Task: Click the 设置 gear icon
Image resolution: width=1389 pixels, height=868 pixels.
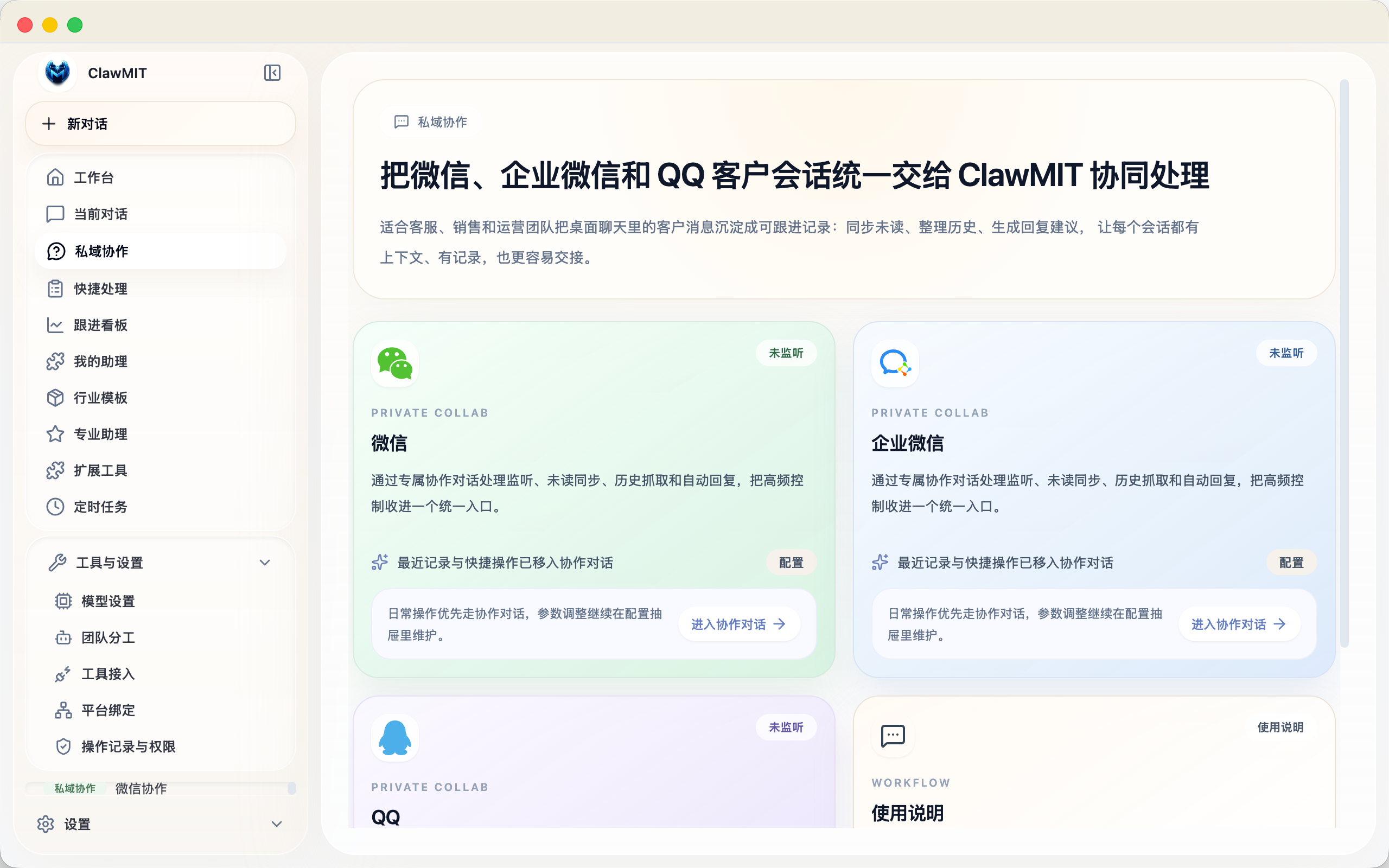Action: coord(46,824)
